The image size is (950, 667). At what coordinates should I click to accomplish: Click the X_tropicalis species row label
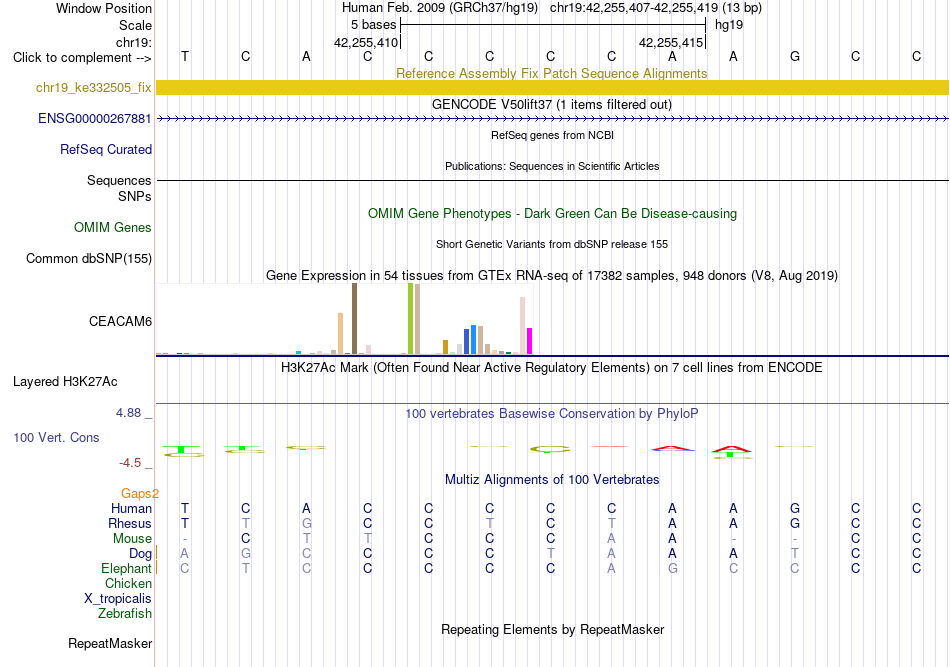[x=118, y=599]
